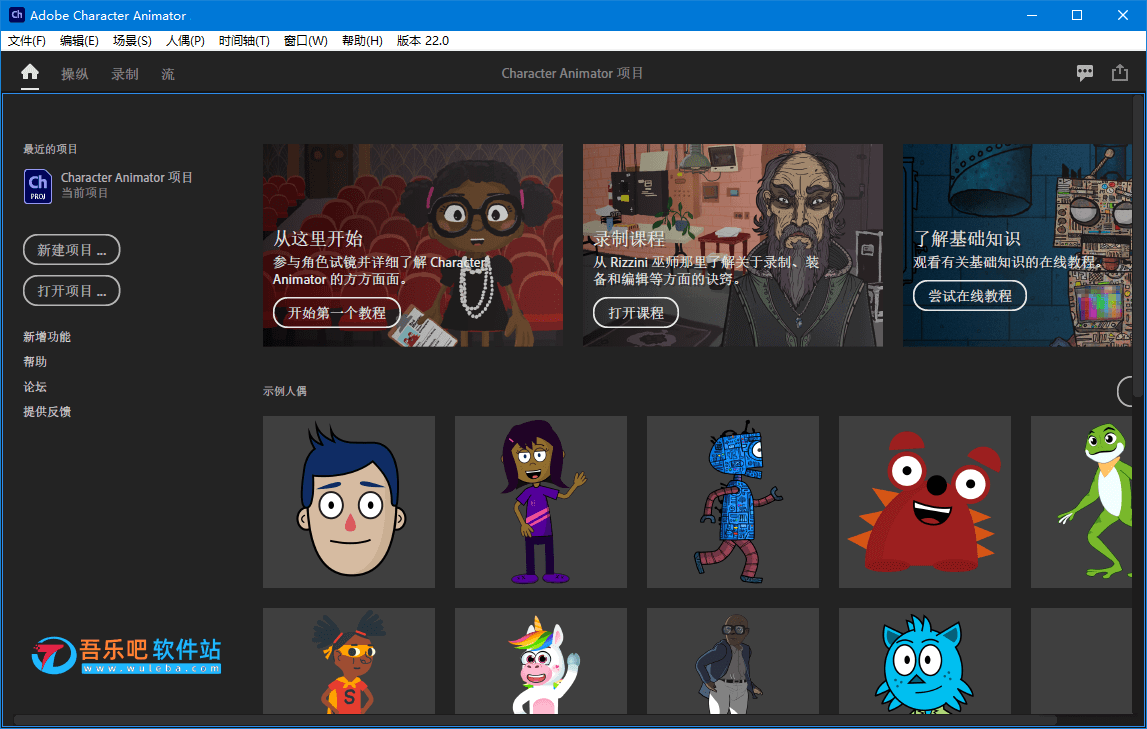
Task: Open the 帮助(H) menu
Action: point(362,41)
